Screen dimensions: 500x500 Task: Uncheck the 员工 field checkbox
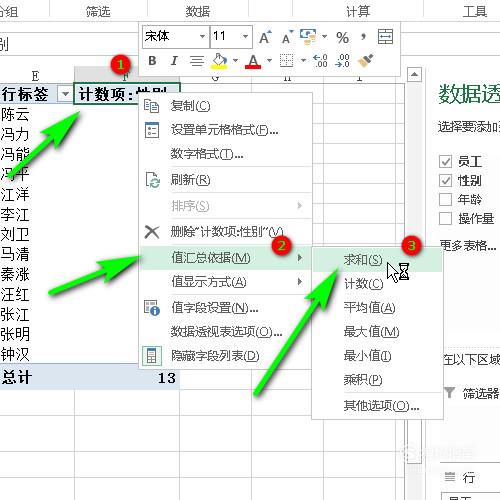[x=445, y=162]
